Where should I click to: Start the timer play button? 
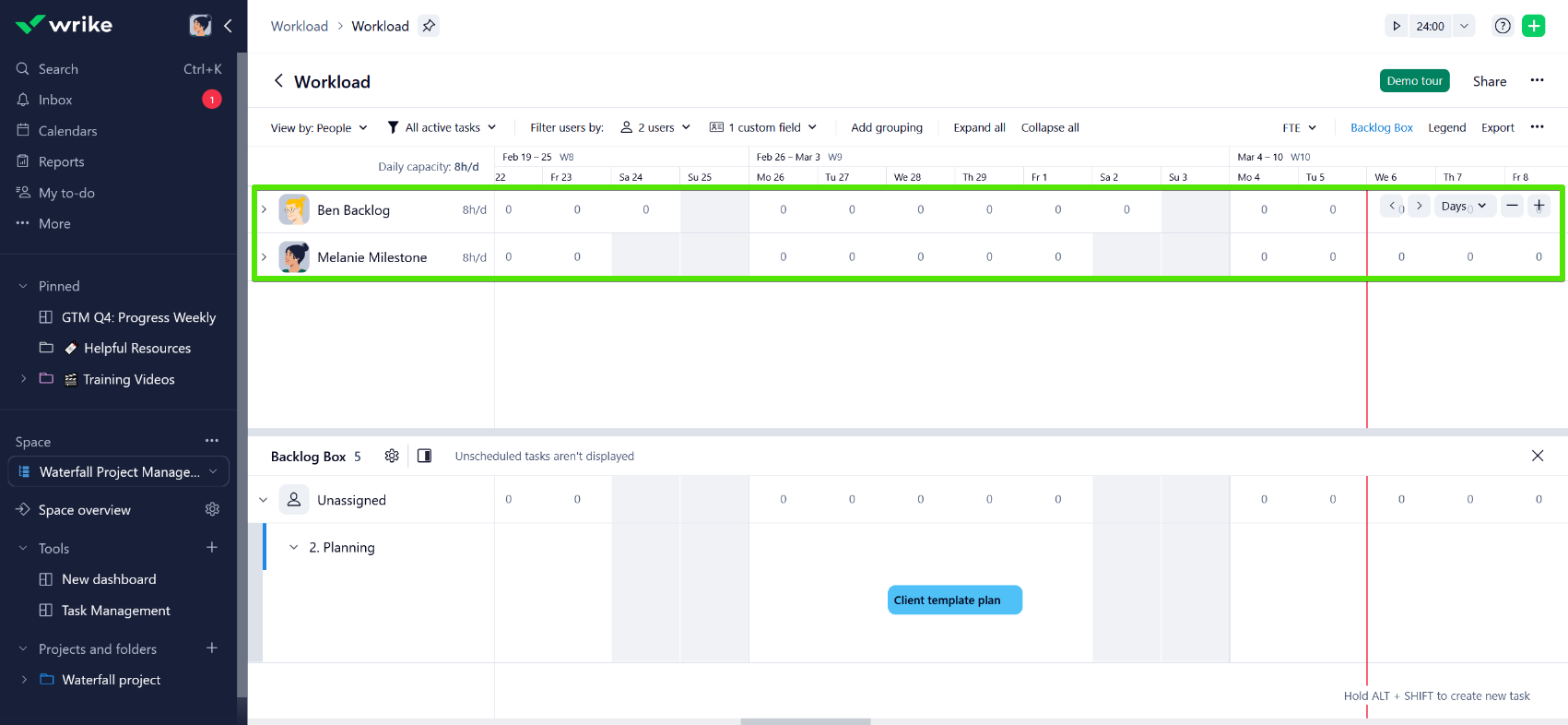coord(1397,26)
